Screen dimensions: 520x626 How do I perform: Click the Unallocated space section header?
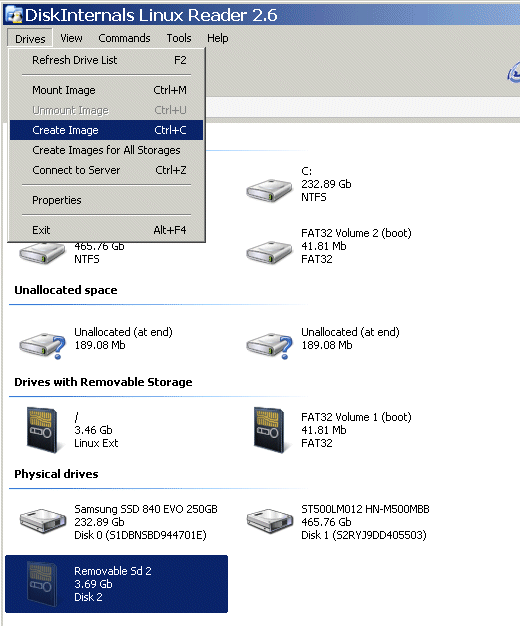click(65, 290)
